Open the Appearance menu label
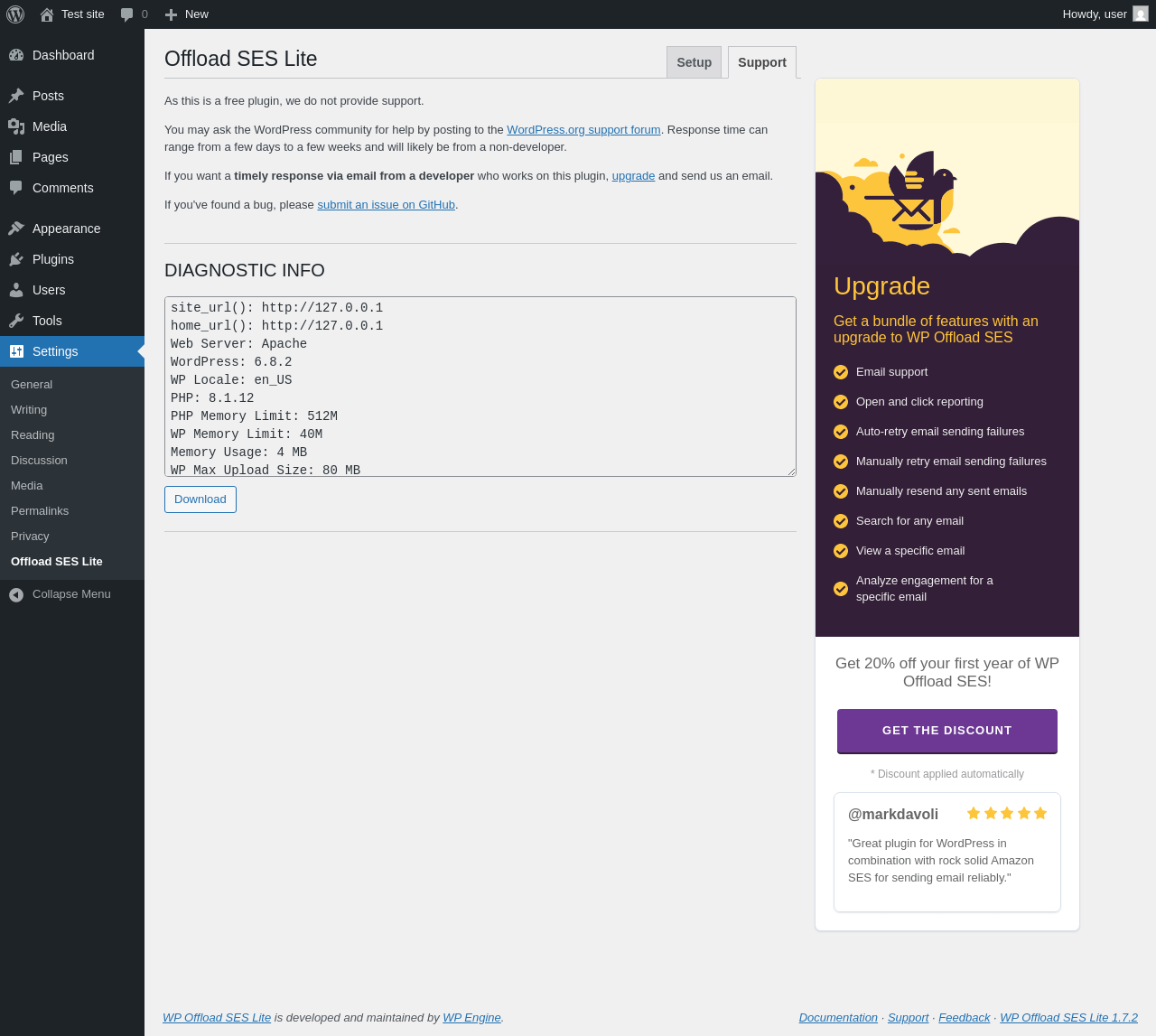The width and height of the screenshot is (1156, 1036). pos(67,229)
